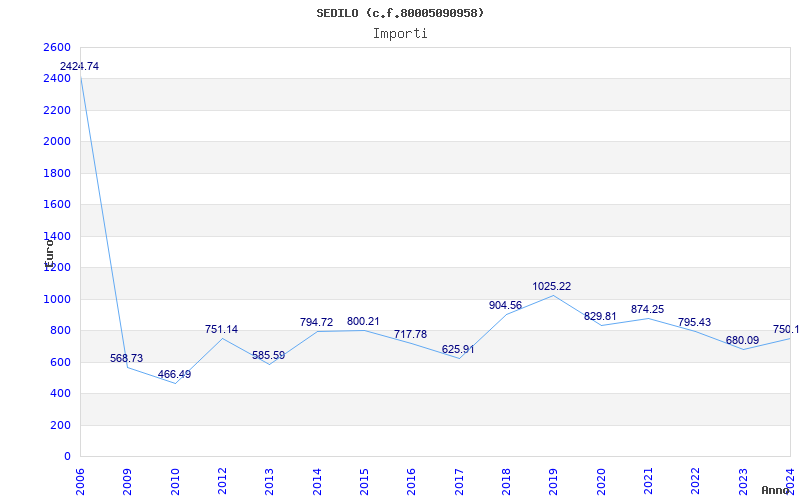
Task: Click the 2021 year axis label
Action: [648, 482]
